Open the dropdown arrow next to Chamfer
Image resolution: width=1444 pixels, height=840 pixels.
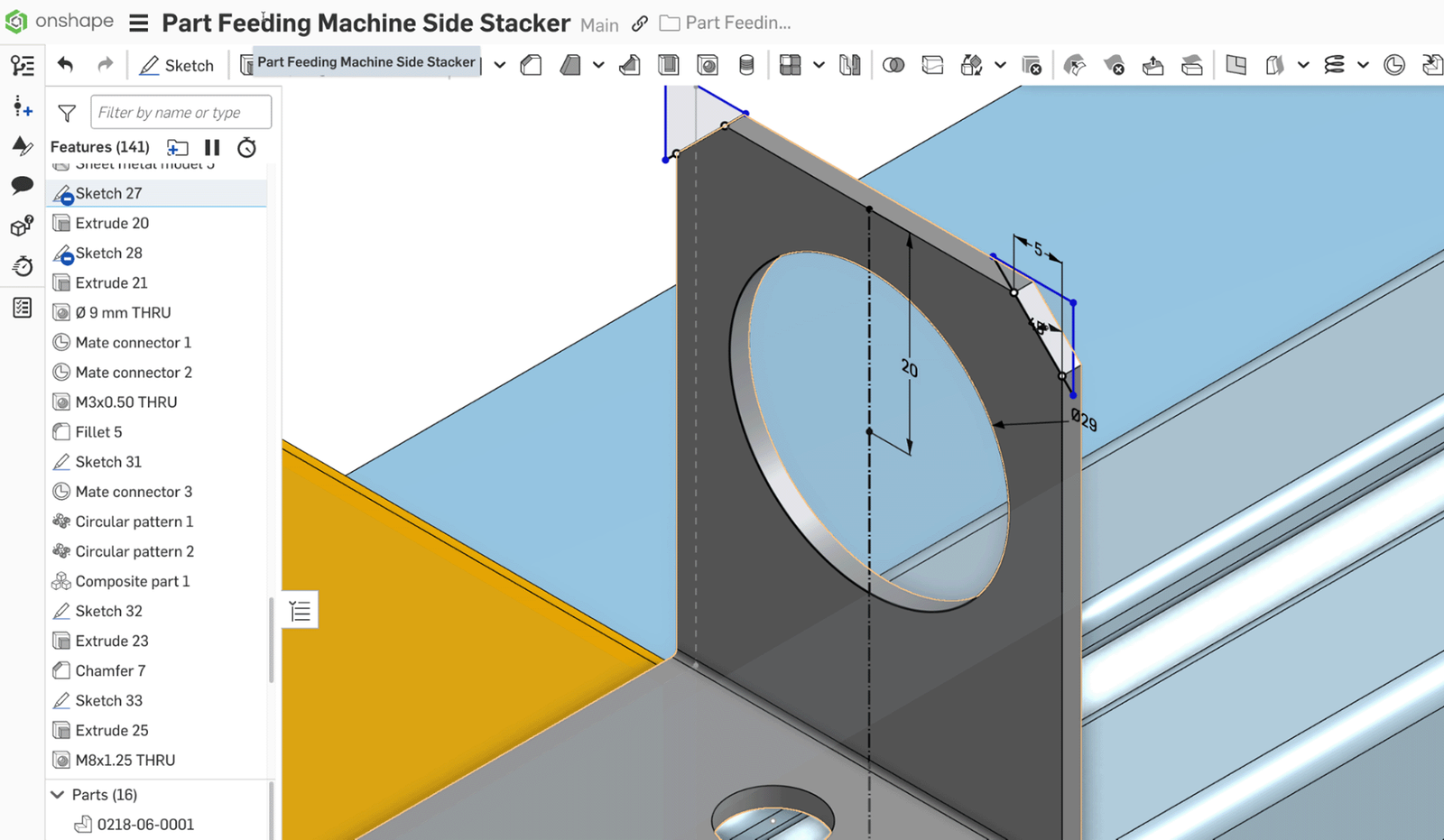click(597, 65)
